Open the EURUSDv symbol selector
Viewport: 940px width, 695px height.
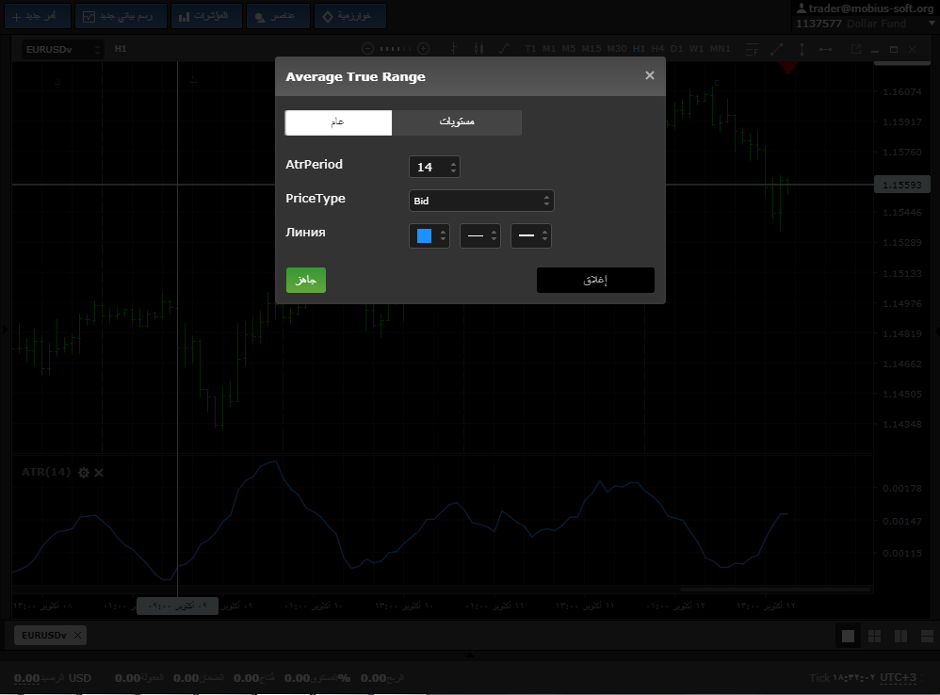tap(62, 49)
